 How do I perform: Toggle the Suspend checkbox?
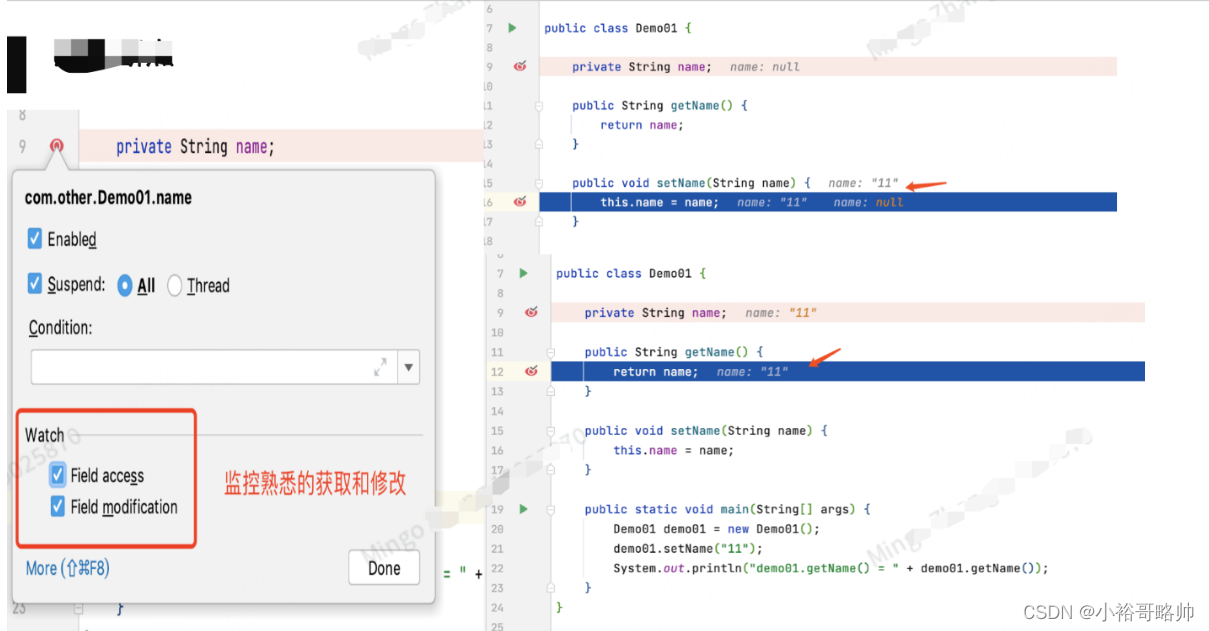(35, 284)
